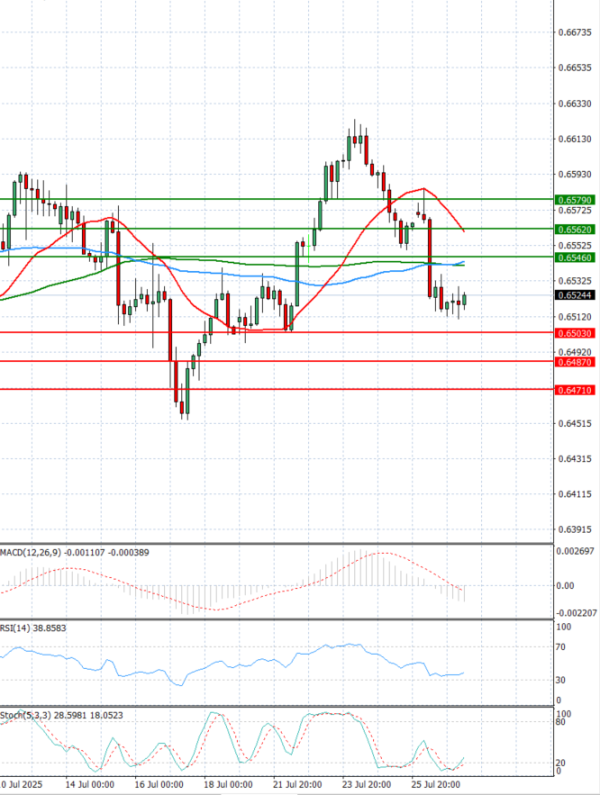
Task: Click the latest green candlestick on chart
Action: [x=465, y=300]
